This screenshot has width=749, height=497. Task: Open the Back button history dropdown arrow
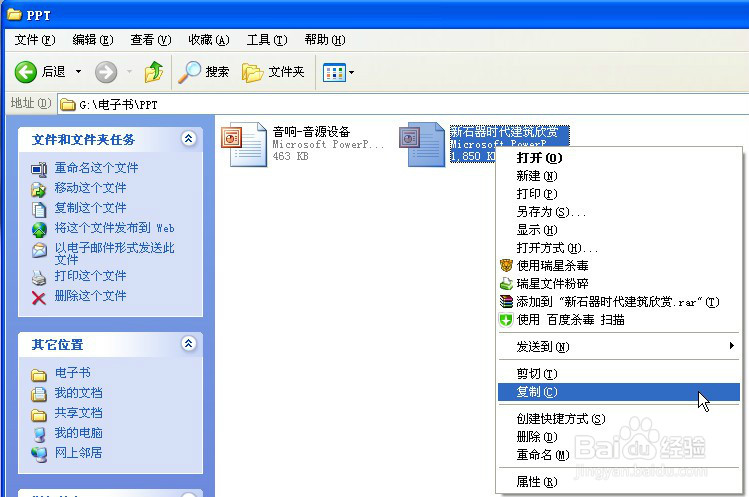pos(78,72)
